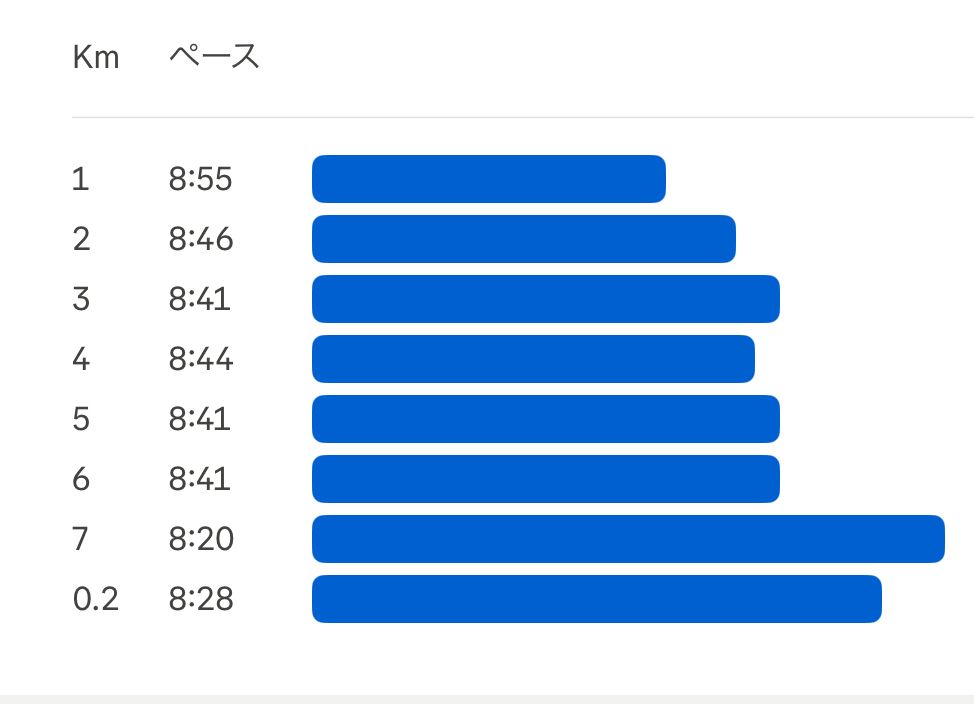Click the split number 5 label
This screenshot has width=974, height=724.
tap(81, 419)
